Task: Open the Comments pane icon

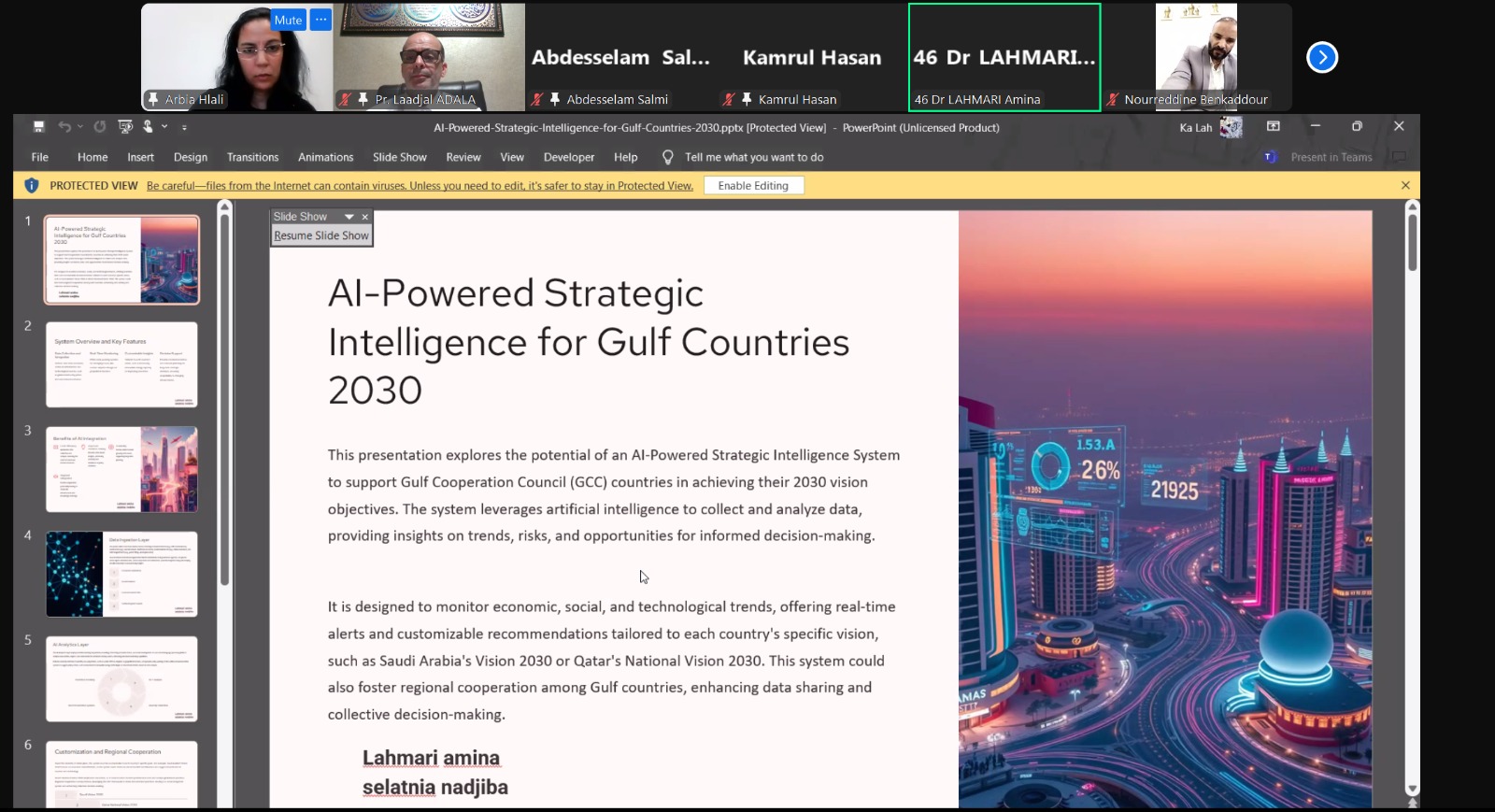Action: (x=1399, y=157)
